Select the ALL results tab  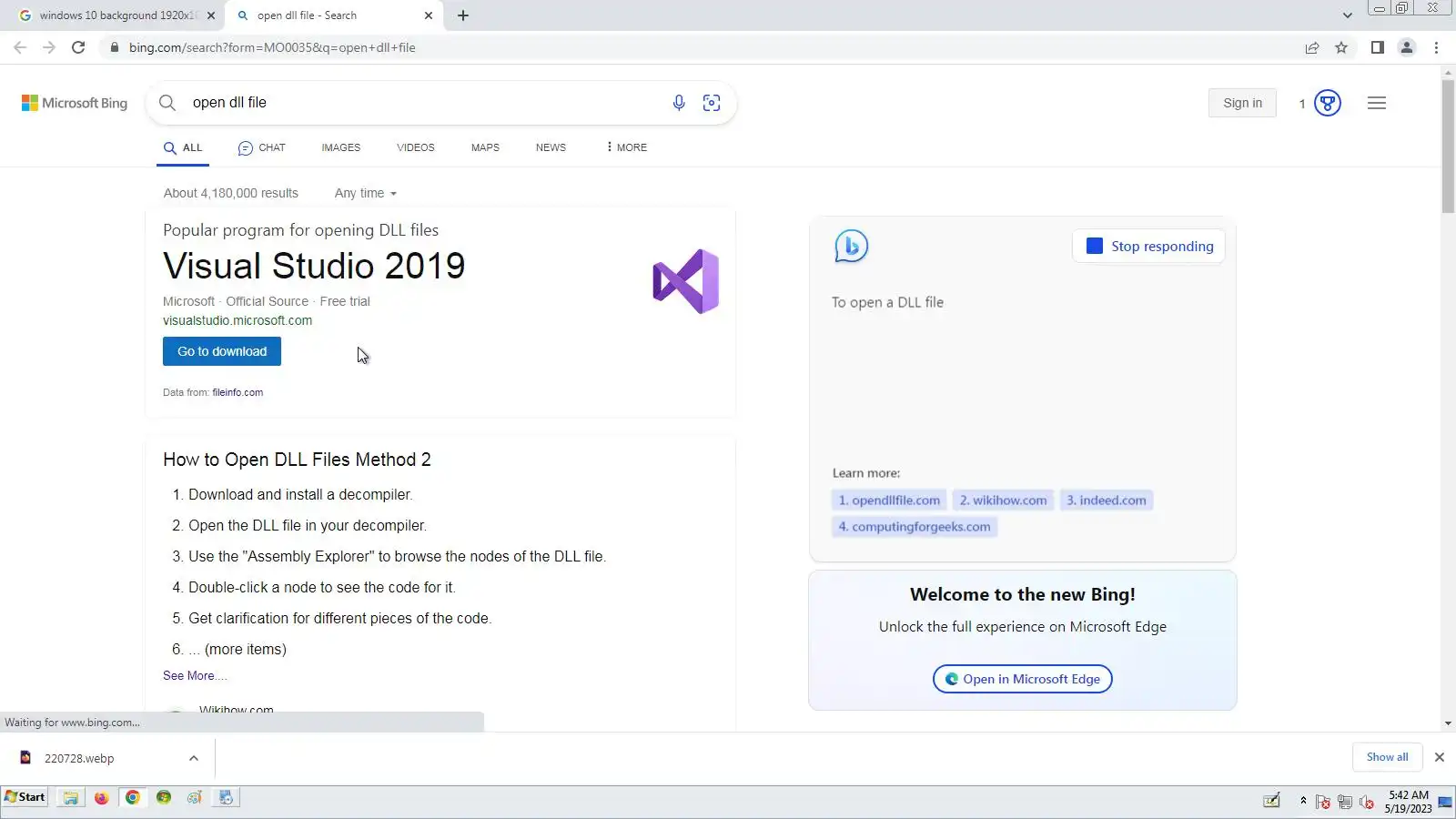pyautogui.click(x=183, y=147)
